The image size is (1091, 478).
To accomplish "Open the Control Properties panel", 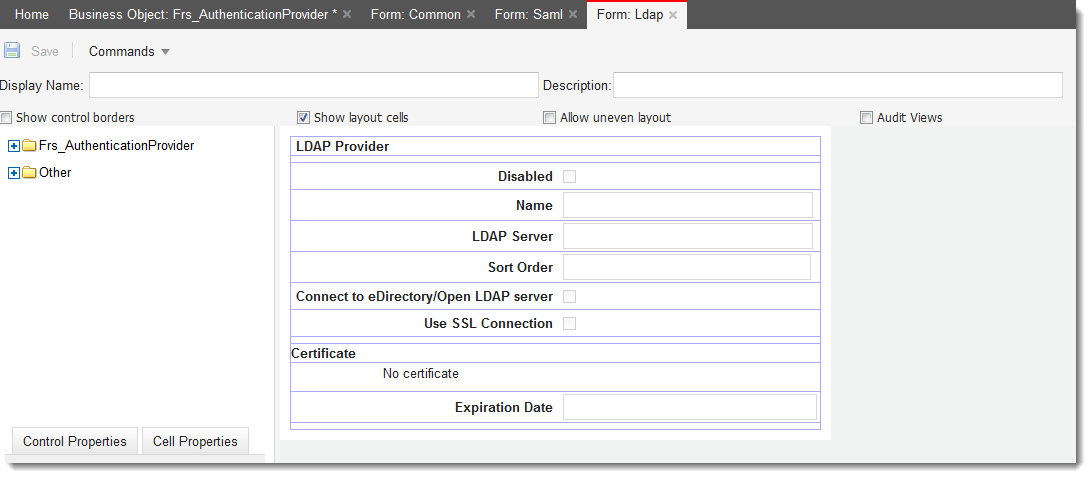I will pos(75,442).
